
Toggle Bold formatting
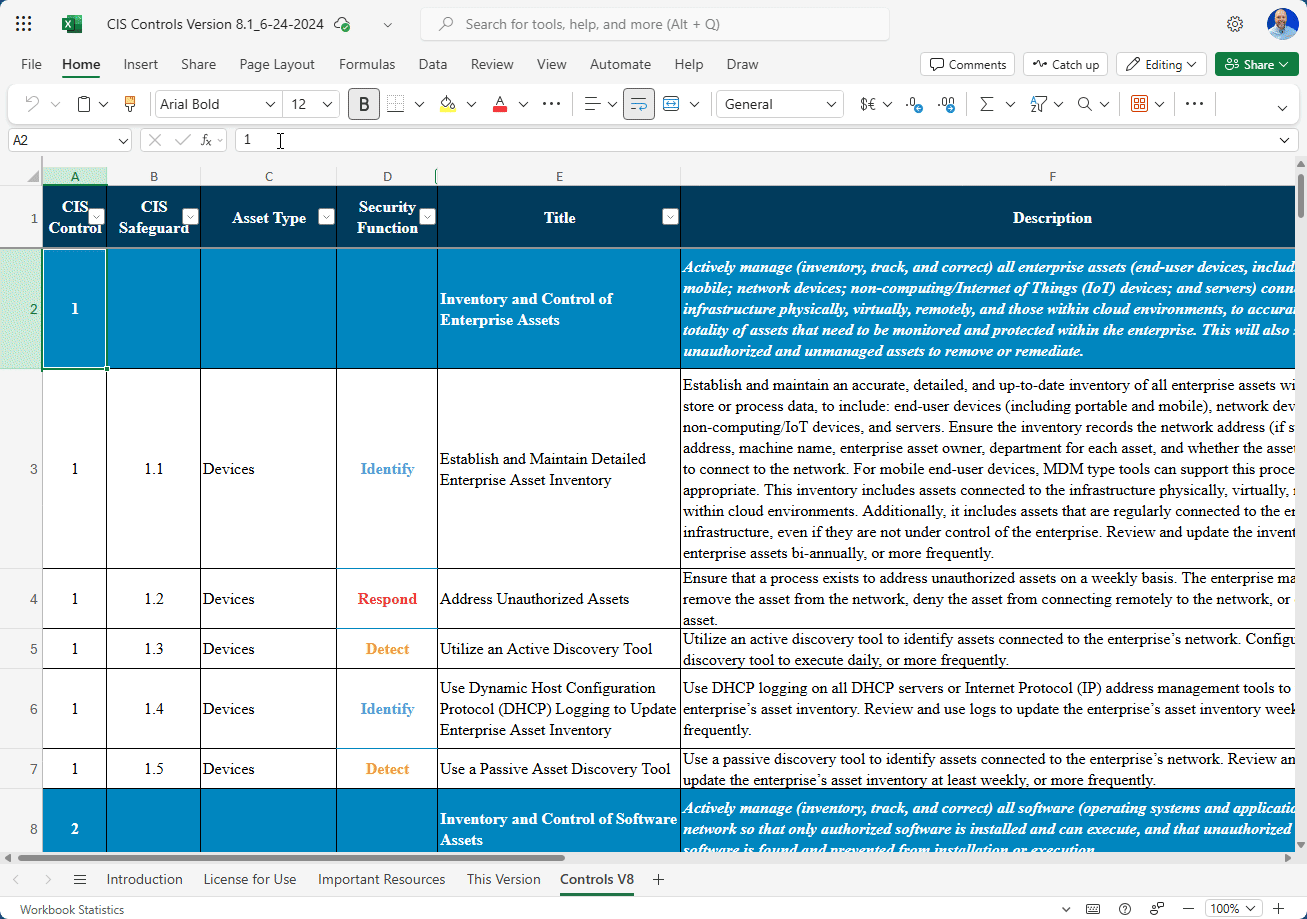(364, 104)
